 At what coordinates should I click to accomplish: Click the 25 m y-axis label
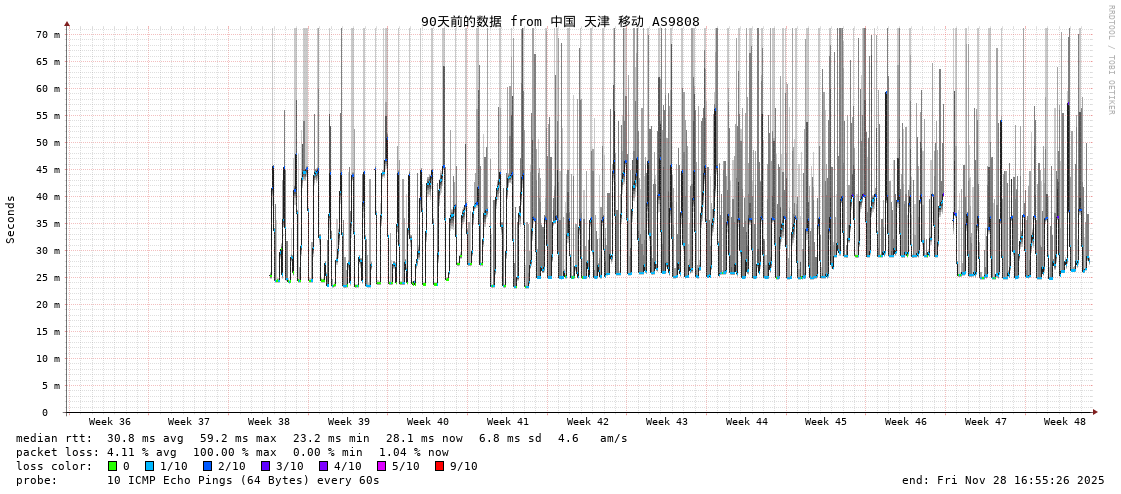click(49, 278)
